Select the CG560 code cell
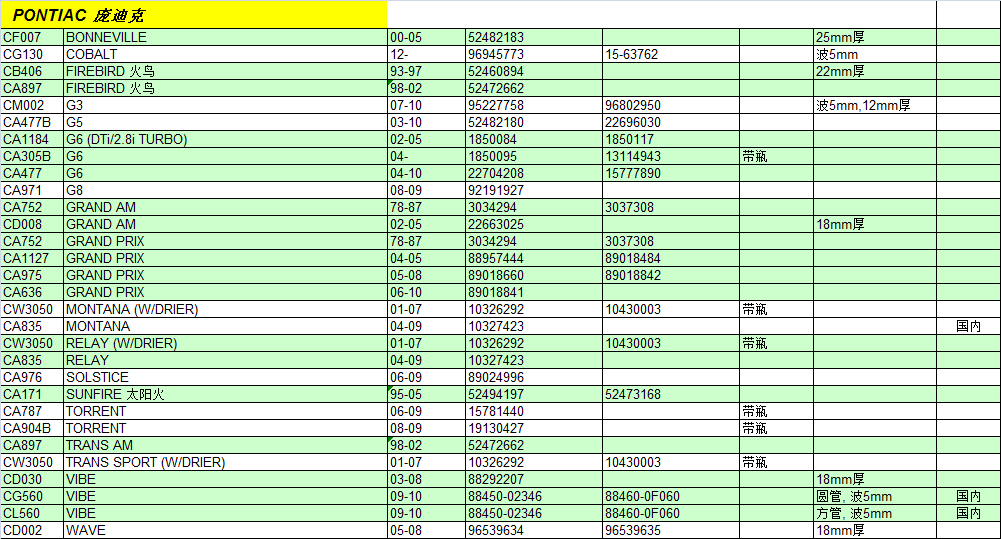 [x=32, y=496]
